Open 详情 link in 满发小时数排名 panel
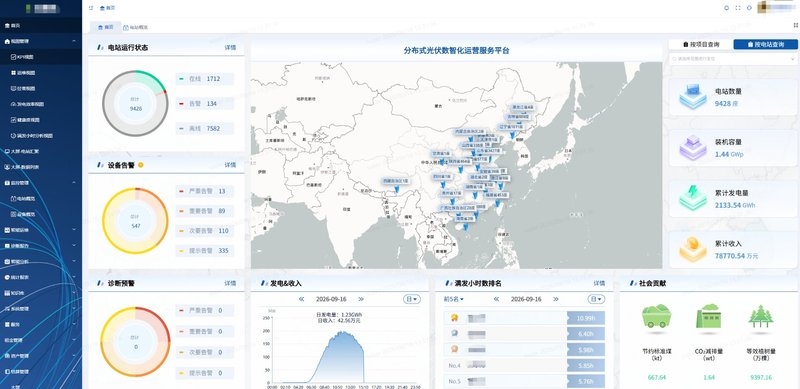The width and height of the screenshot is (800, 389). [599, 283]
